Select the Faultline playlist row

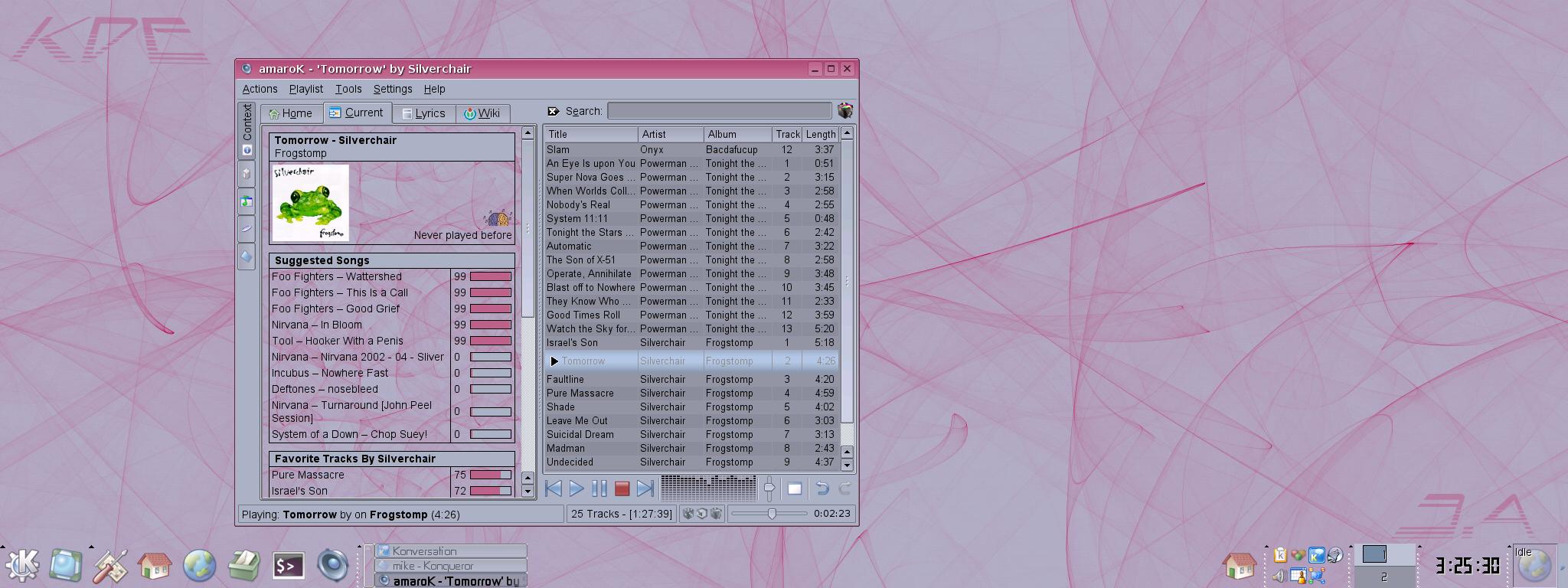pos(692,379)
